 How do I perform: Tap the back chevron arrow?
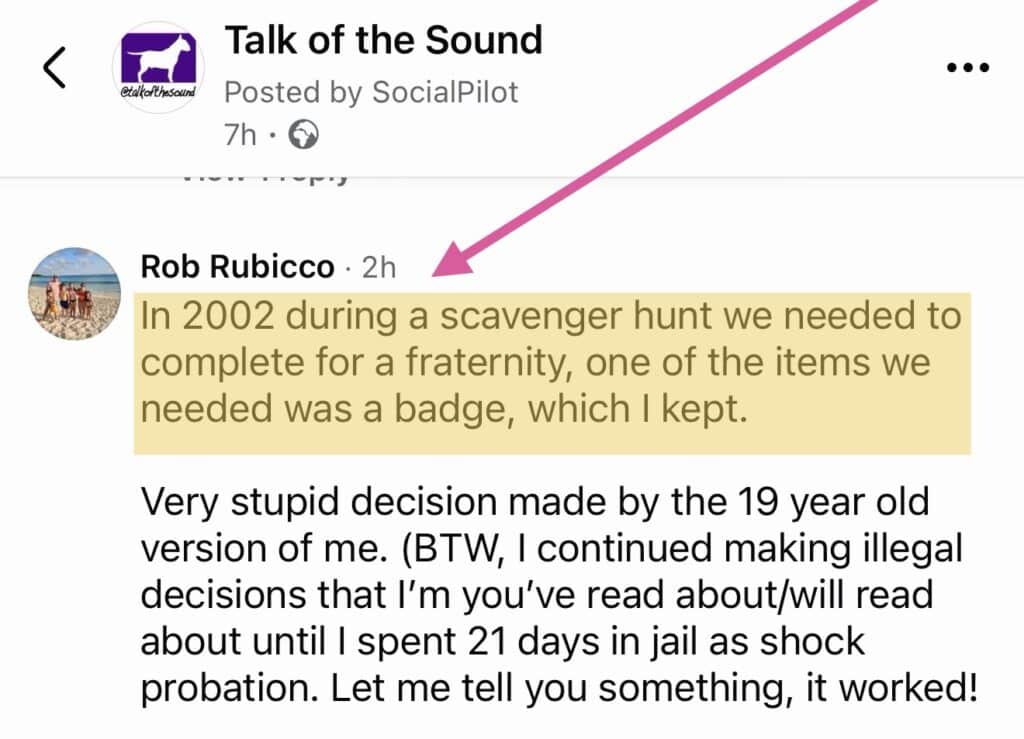pos(54,67)
